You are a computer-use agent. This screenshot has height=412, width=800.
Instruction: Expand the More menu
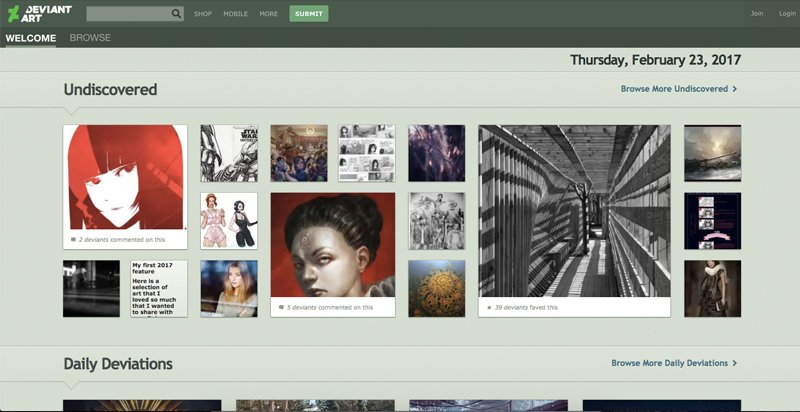click(x=268, y=14)
